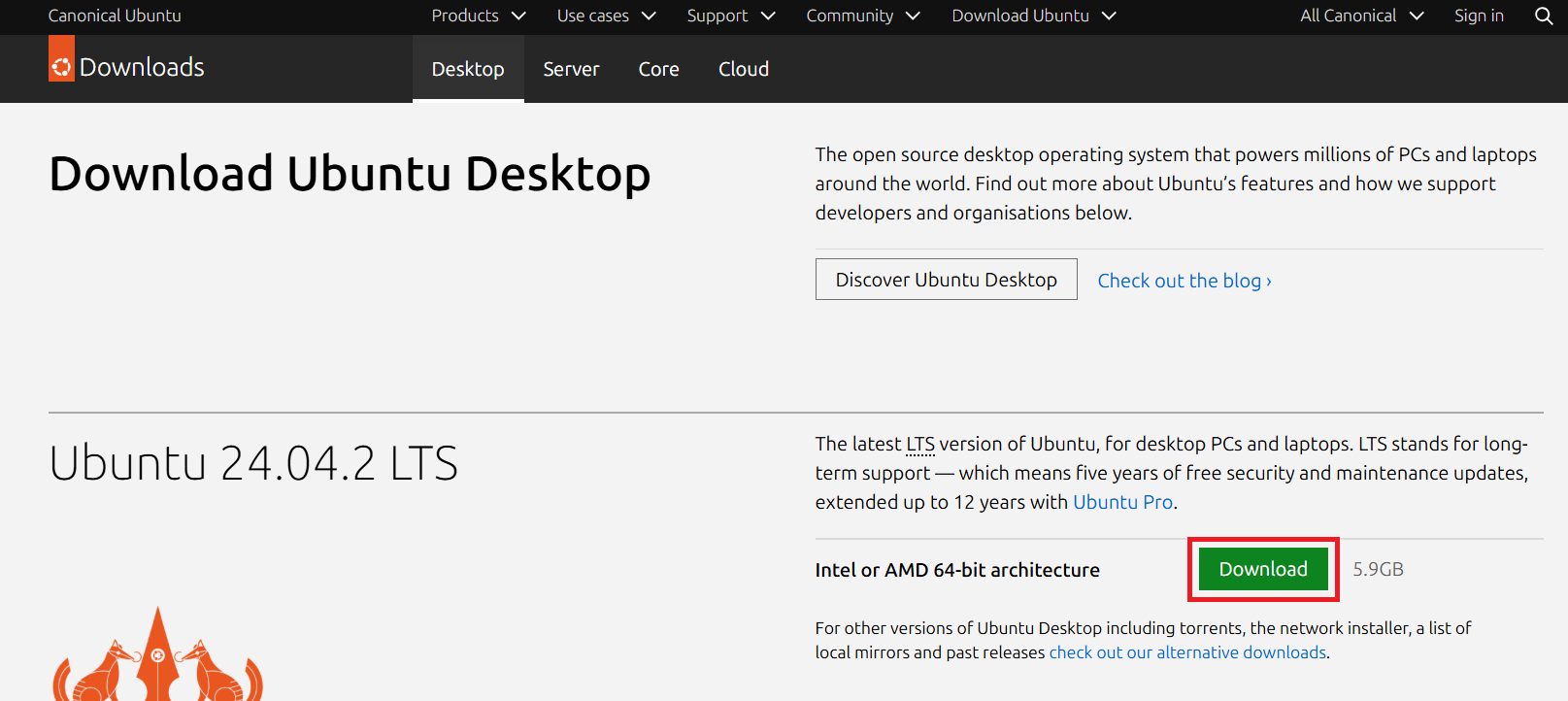Switch to the Cloud tab
Screen dimensions: 1568x701
coord(744,69)
